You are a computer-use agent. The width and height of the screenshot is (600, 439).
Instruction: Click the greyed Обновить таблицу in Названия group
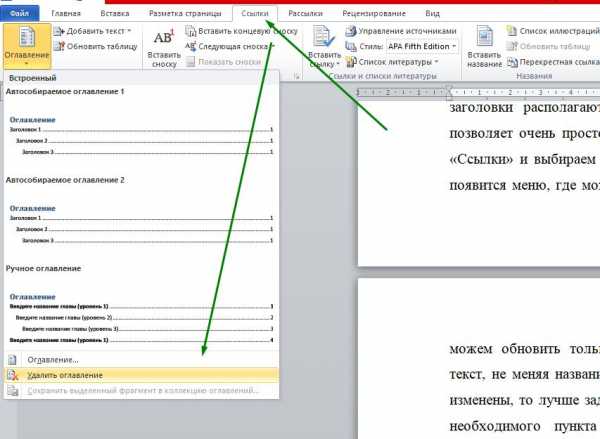point(548,46)
